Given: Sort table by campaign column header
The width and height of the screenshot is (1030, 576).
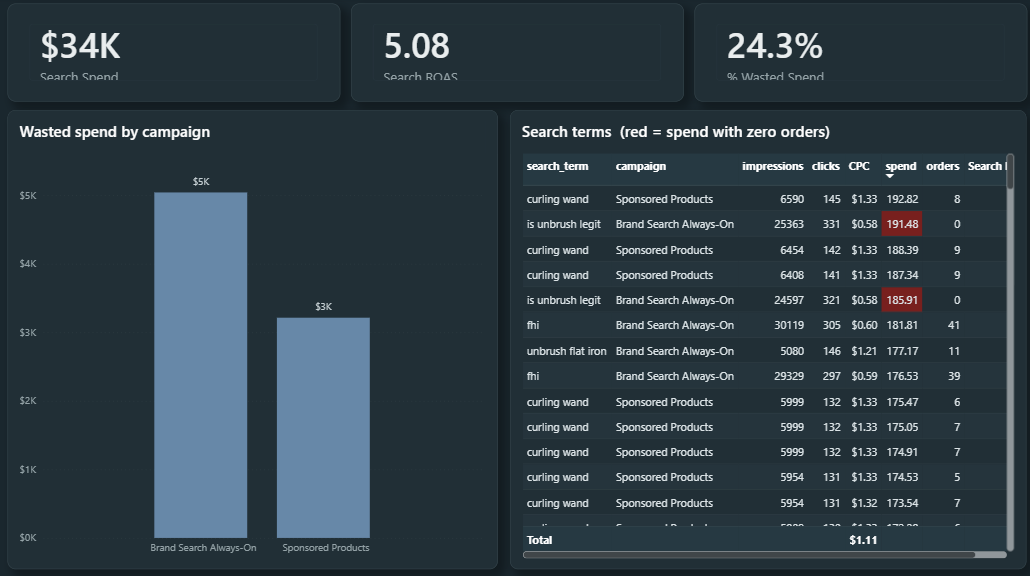Looking at the screenshot, I should tap(640, 166).
